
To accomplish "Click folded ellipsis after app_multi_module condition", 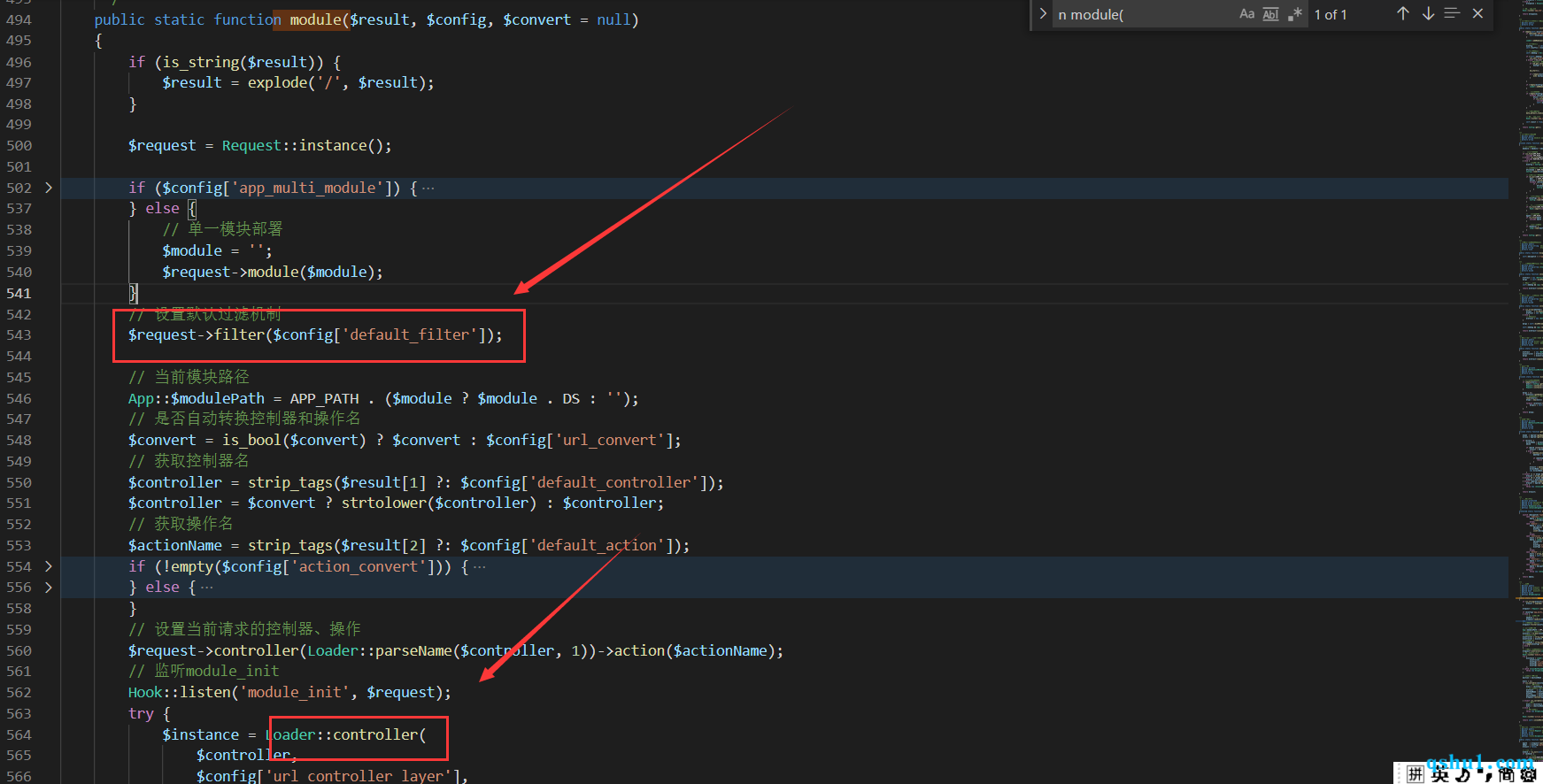I will pyautogui.click(x=428, y=188).
